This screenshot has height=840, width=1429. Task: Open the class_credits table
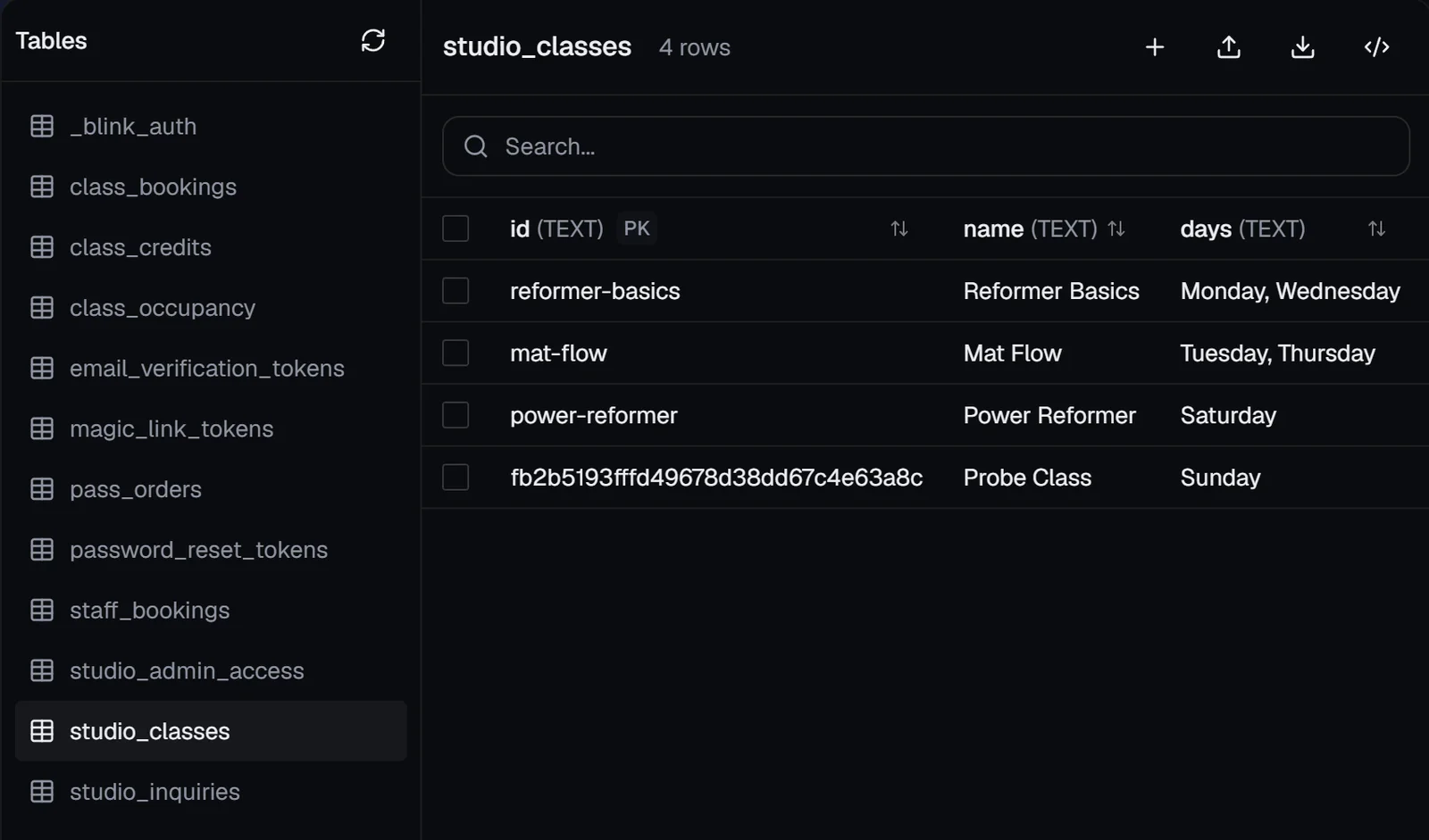tap(211, 247)
